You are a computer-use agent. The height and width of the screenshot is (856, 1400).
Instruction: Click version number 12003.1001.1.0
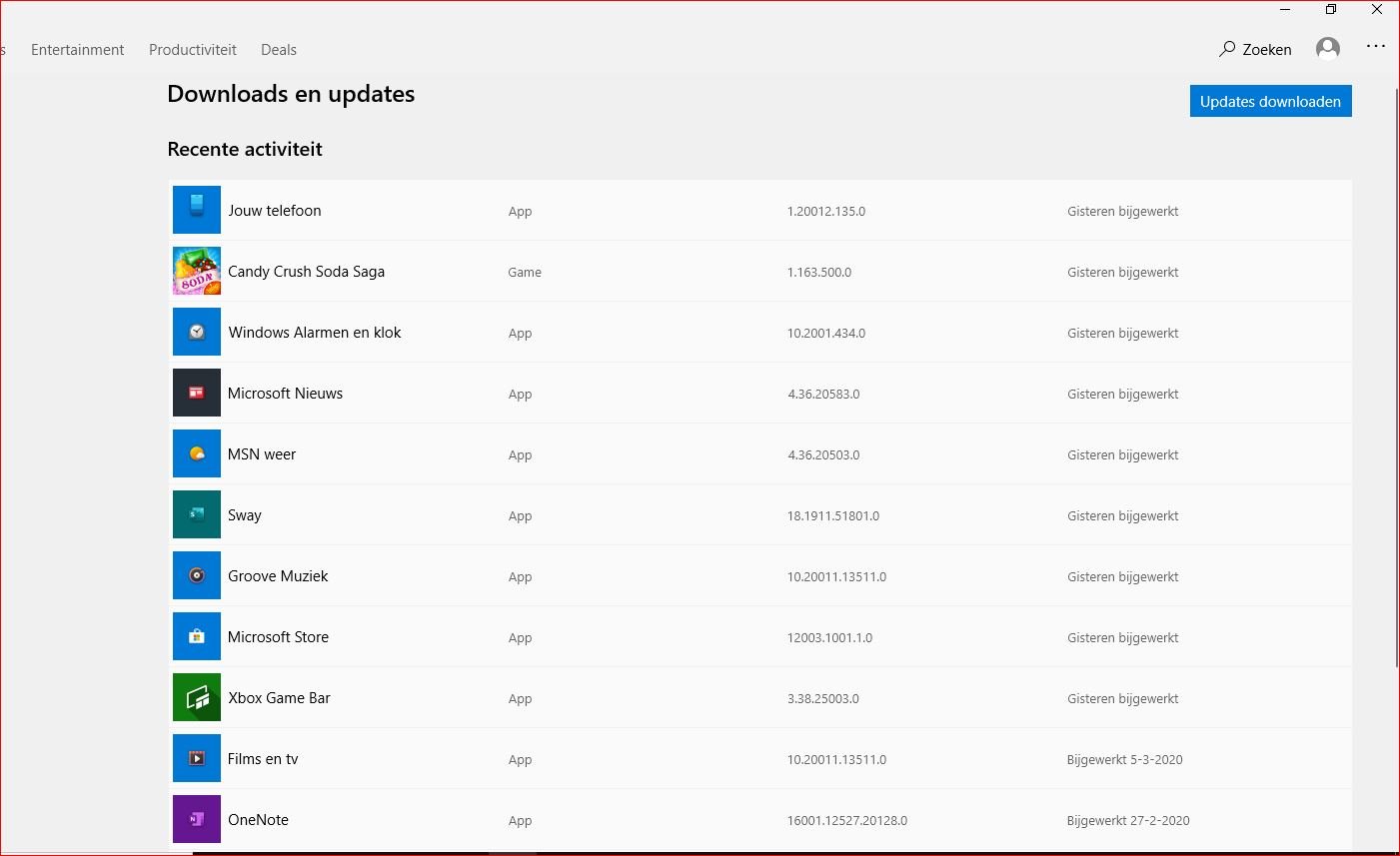(x=829, y=638)
